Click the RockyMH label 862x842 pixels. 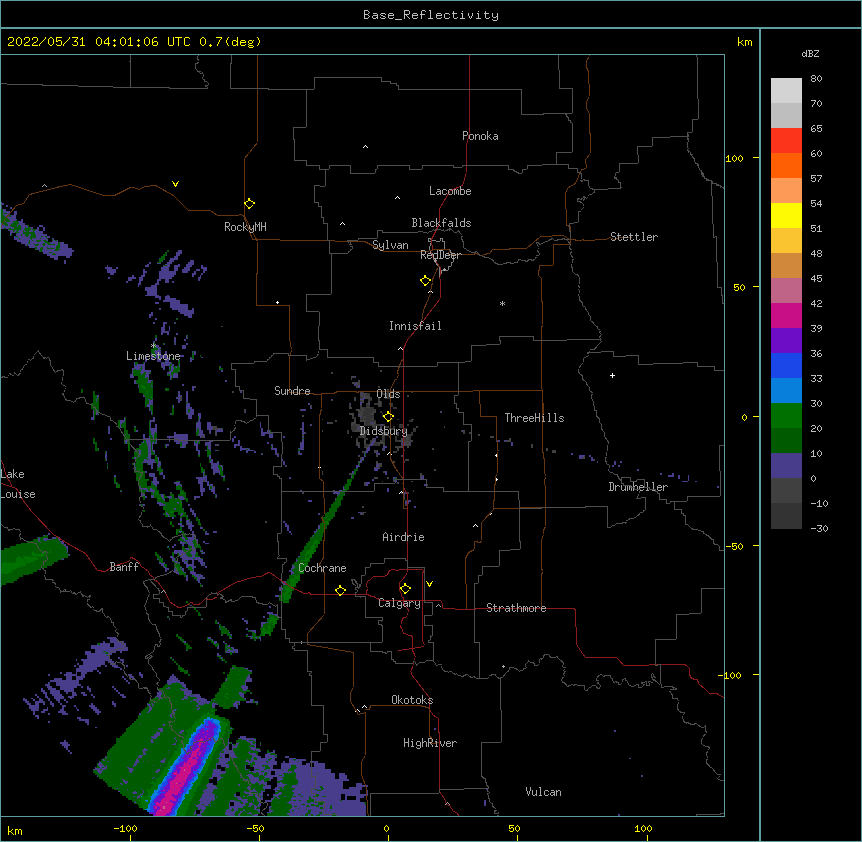pyautogui.click(x=245, y=227)
